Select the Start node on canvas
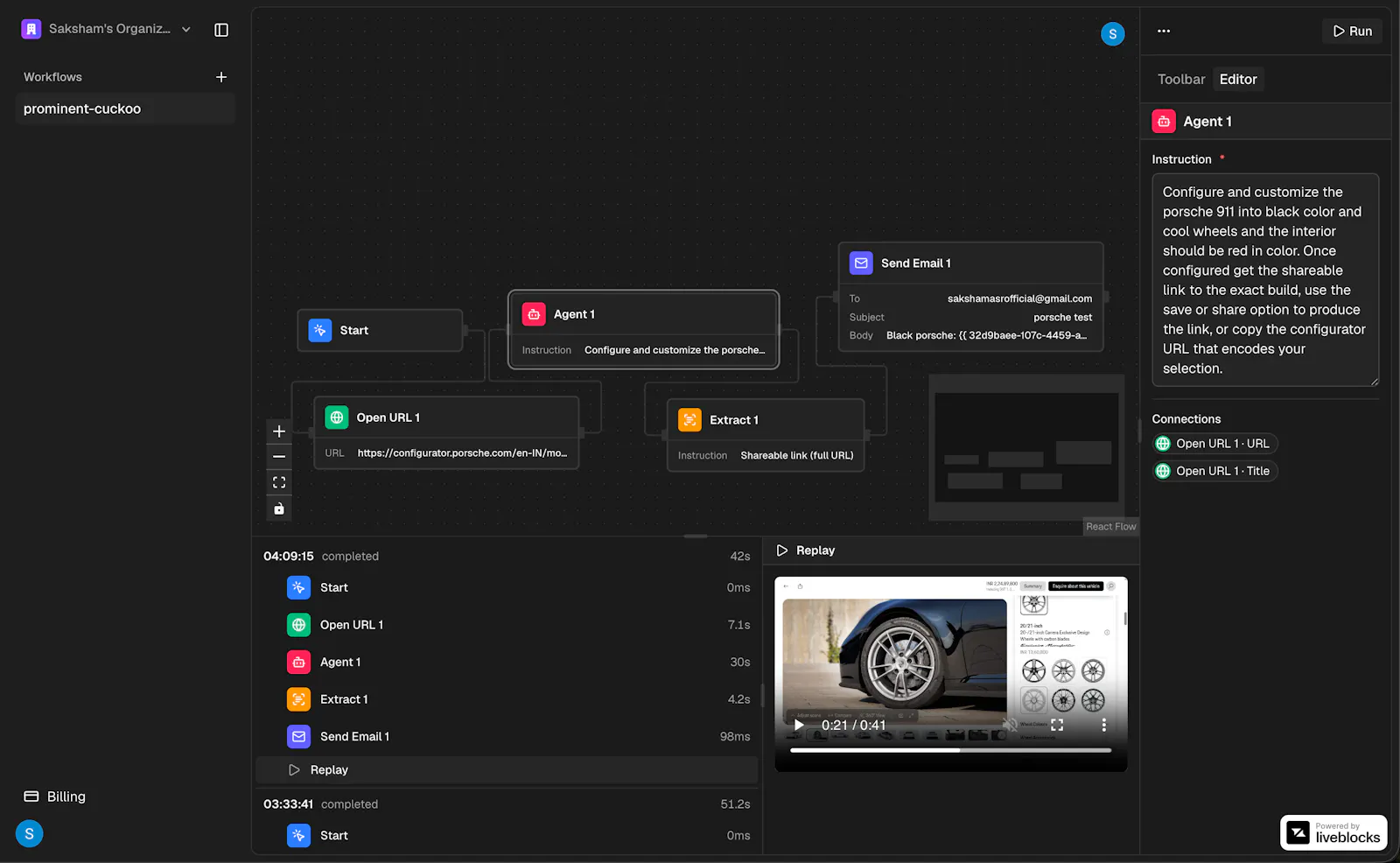1400x863 pixels. [x=380, y=330]
